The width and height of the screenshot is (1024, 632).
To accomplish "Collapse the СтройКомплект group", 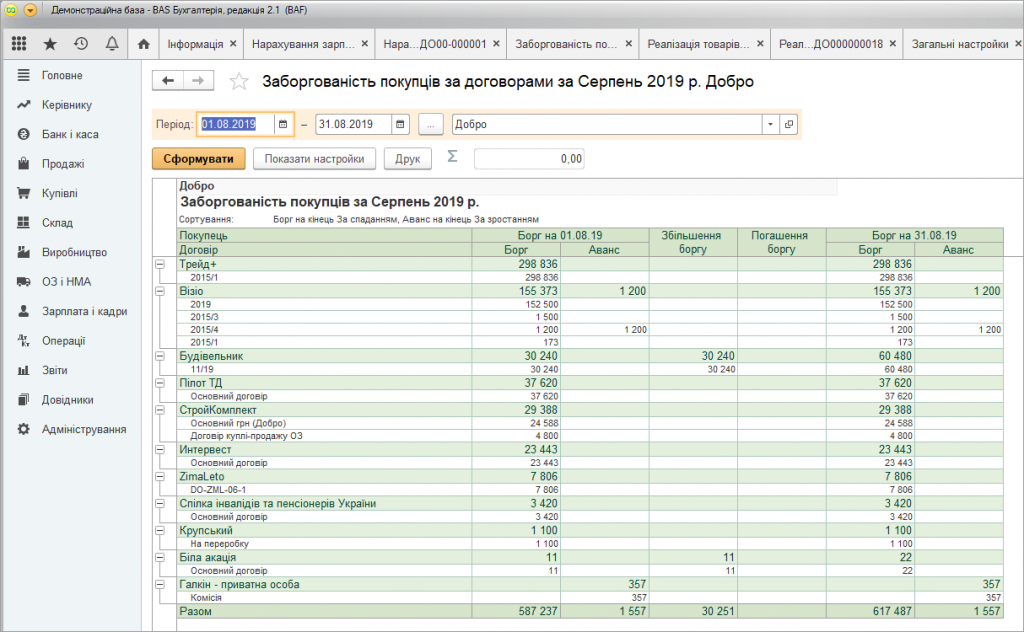I will point(159,409).
